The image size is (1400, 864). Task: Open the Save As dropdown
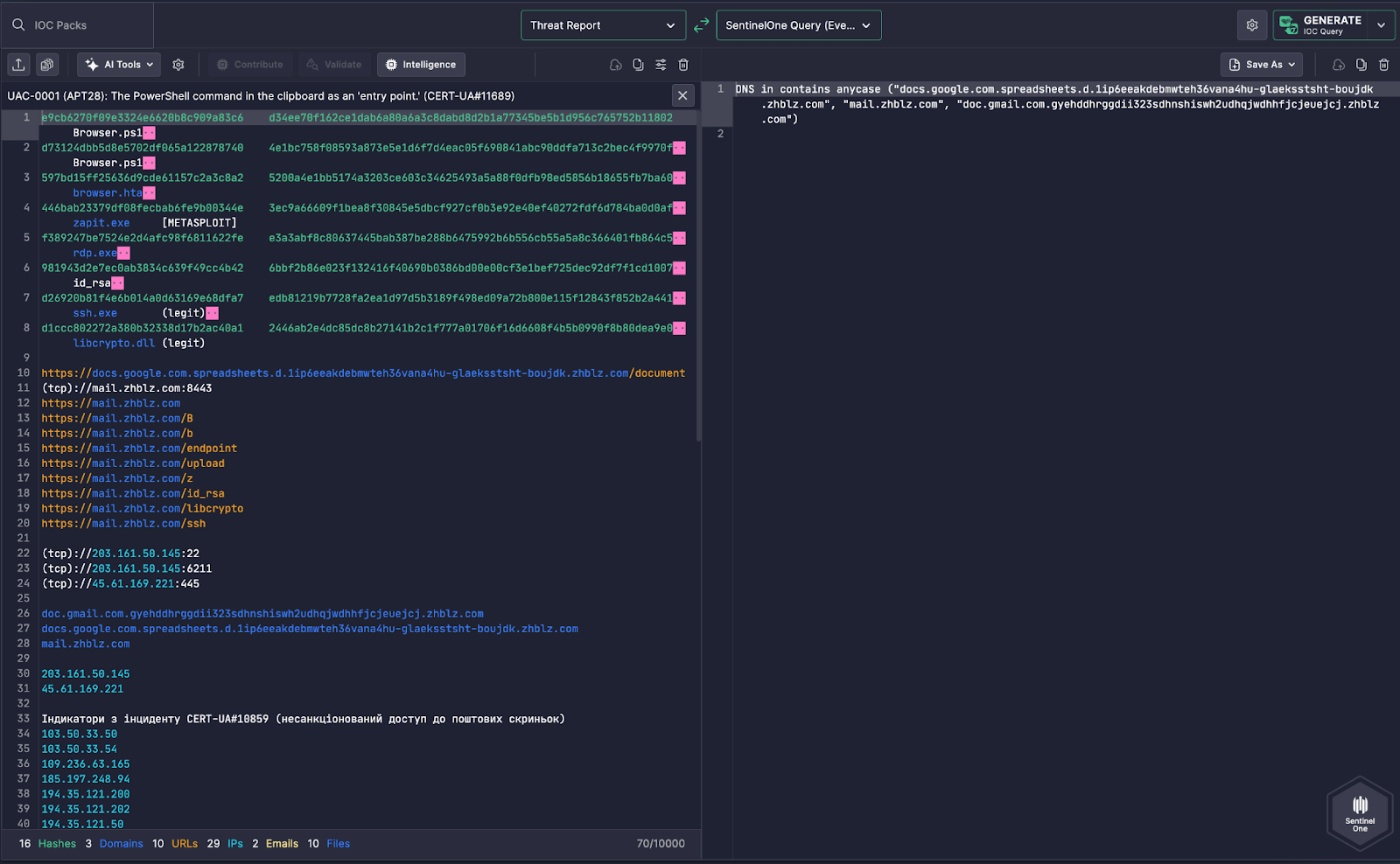(1262, 65)
